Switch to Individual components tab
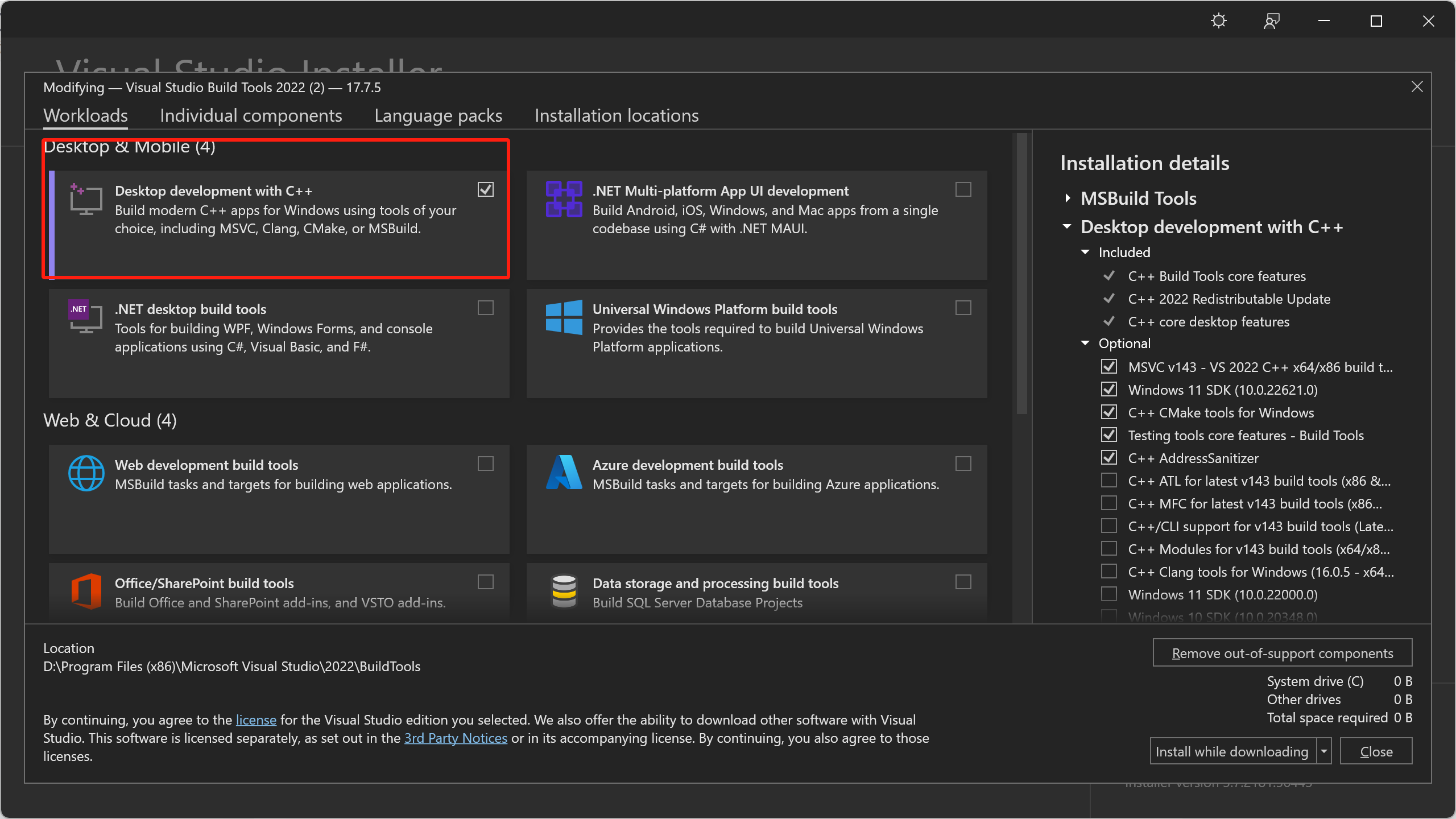The image size is (1456, 819). 251,115
